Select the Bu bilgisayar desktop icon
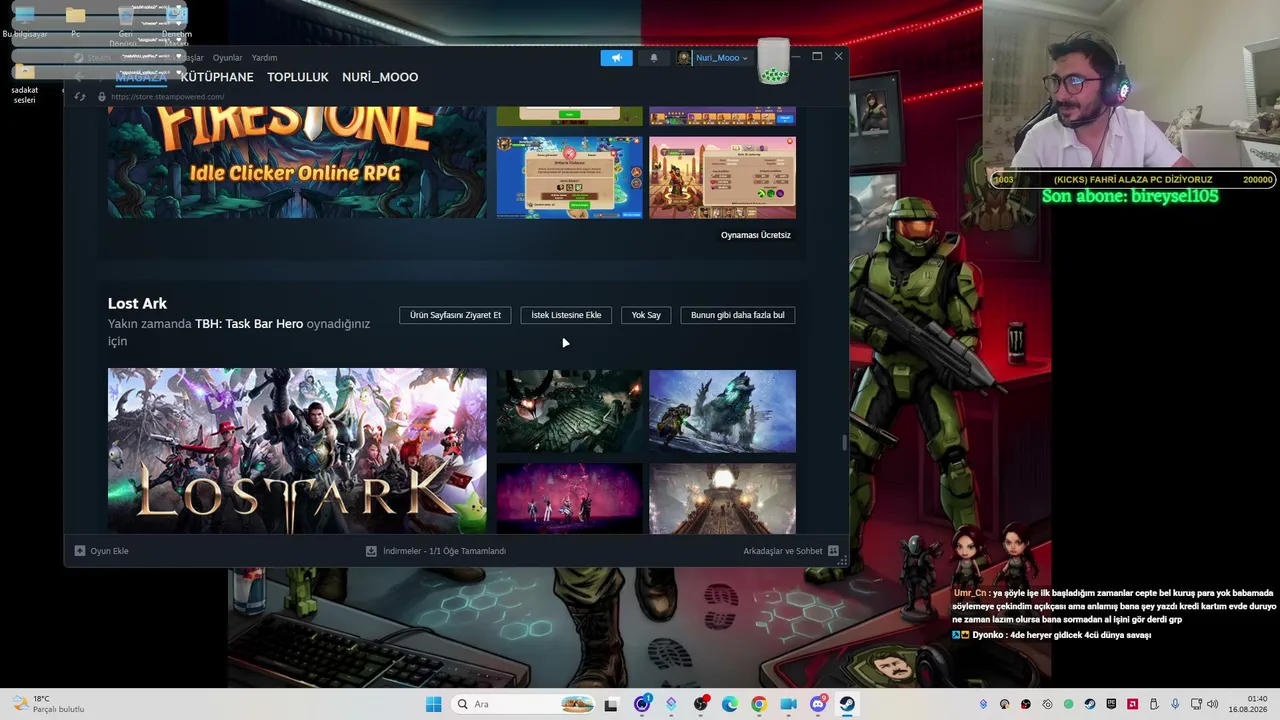This screenshot has width=1280, height=720. (x=25, y=22)
